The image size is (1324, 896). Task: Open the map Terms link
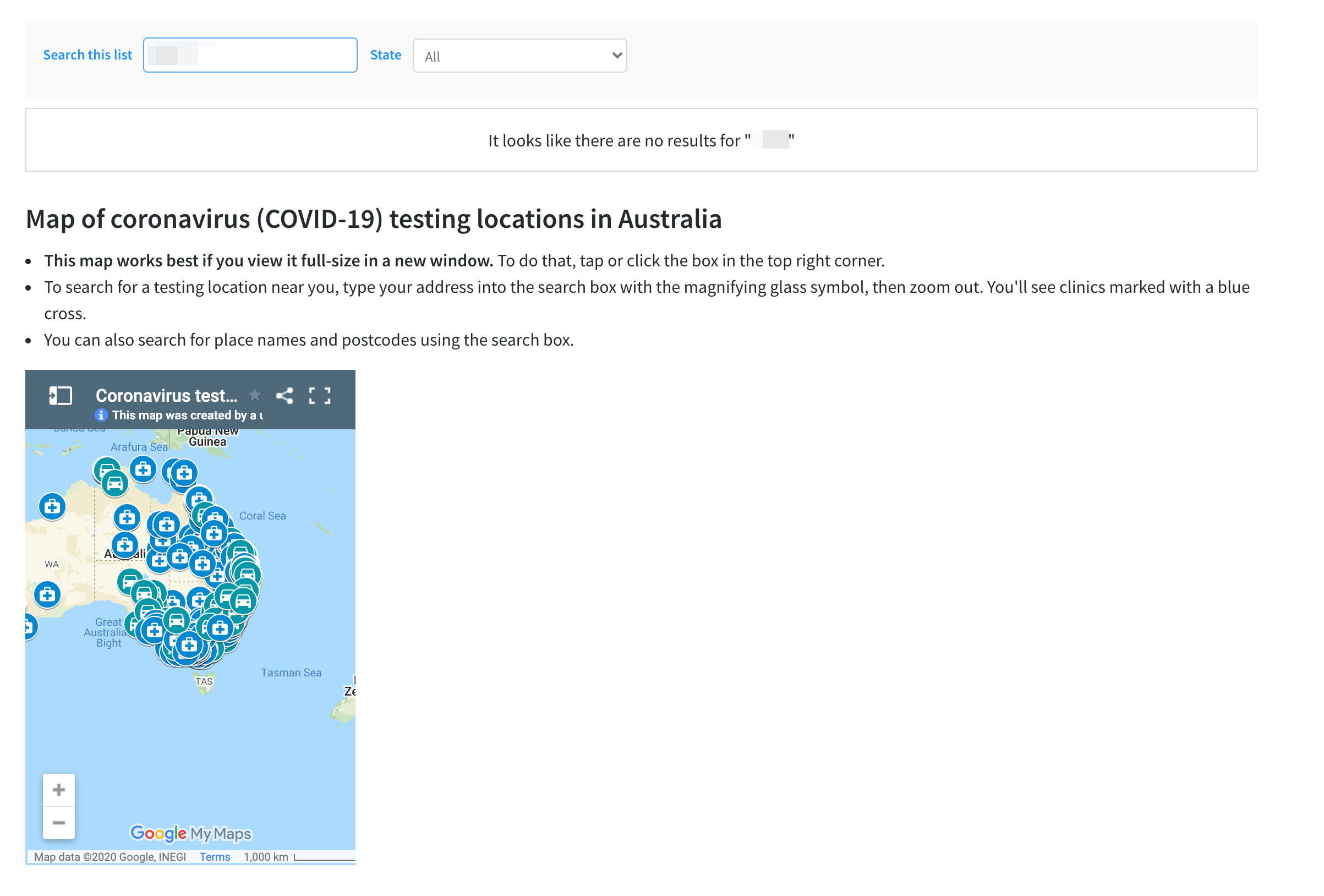[214, 857]
